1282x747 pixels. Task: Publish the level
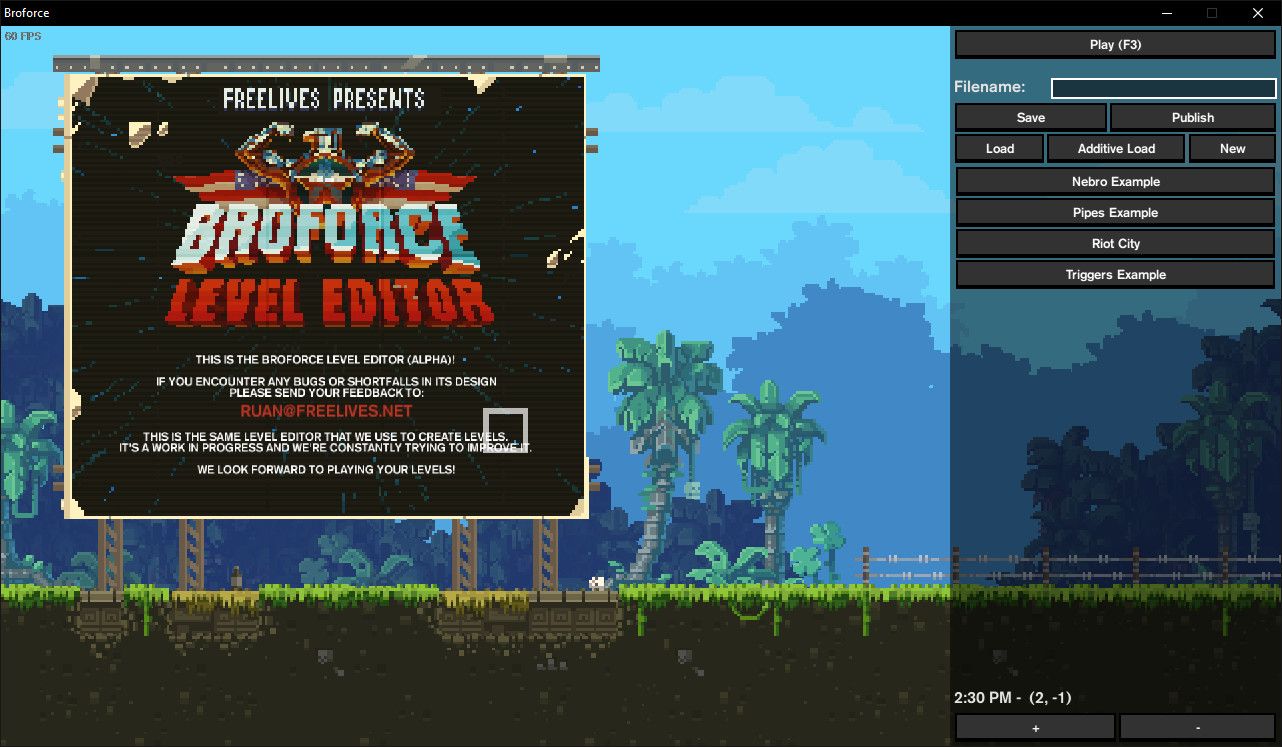pyautogui.click(x=1192, y=117)
